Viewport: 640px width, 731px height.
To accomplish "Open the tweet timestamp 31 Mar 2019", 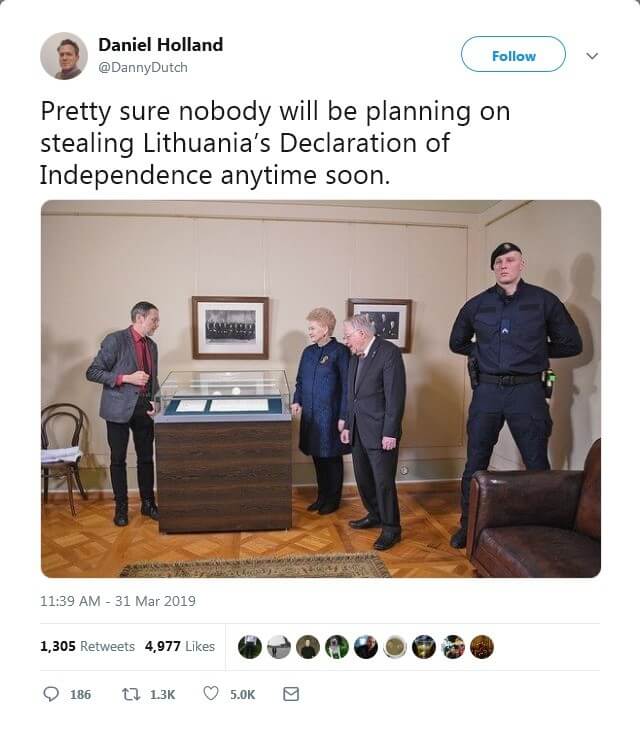I will (118, 601).
